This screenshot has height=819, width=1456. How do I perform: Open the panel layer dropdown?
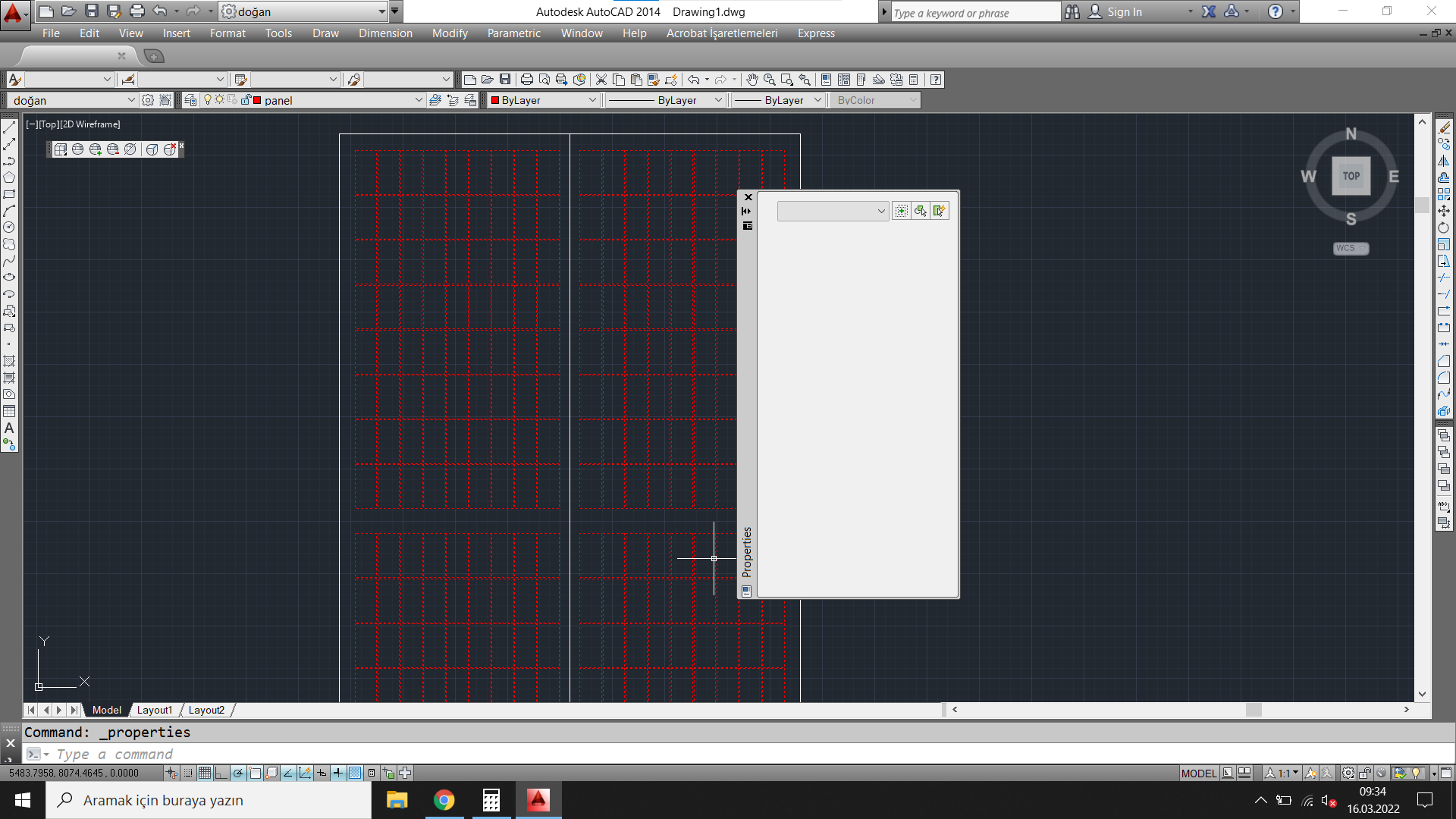tap(418, 100)
